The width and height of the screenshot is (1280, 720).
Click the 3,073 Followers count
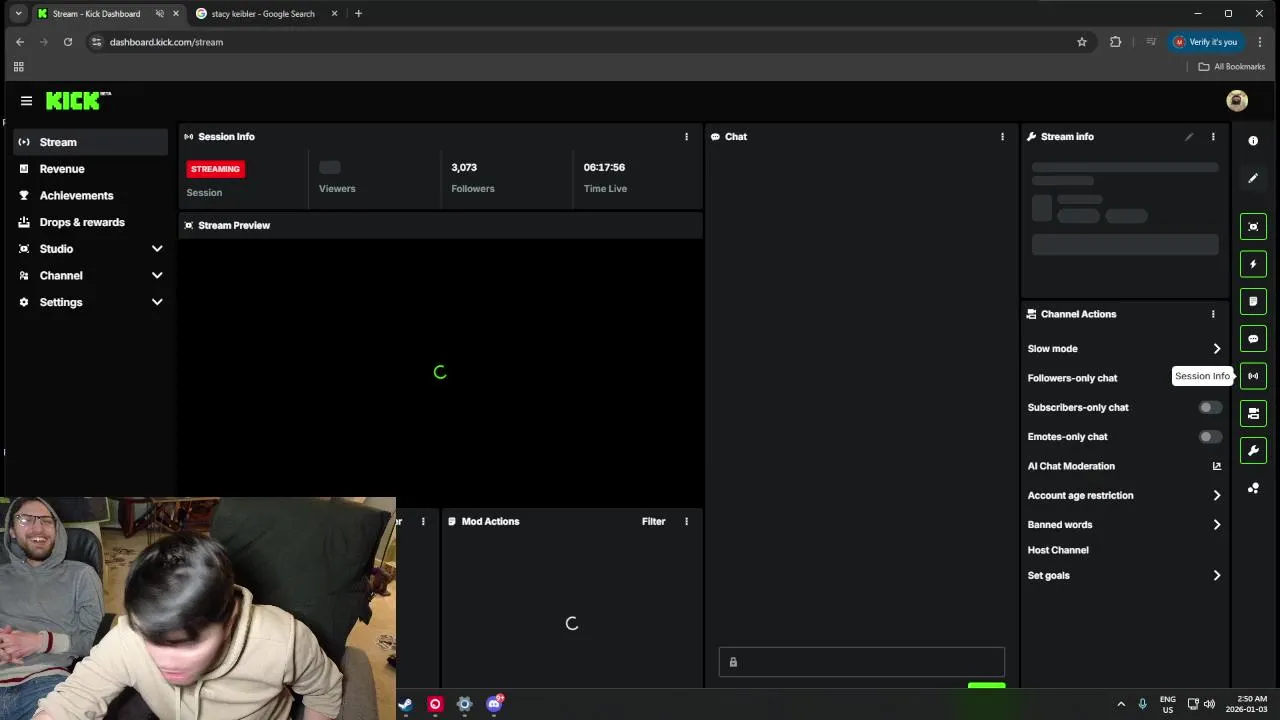point(464,168)
